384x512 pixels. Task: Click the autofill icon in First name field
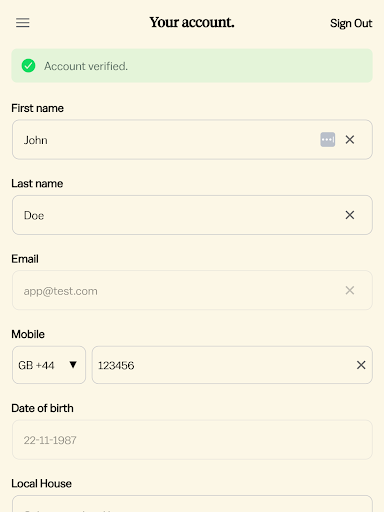pos(328,139)
